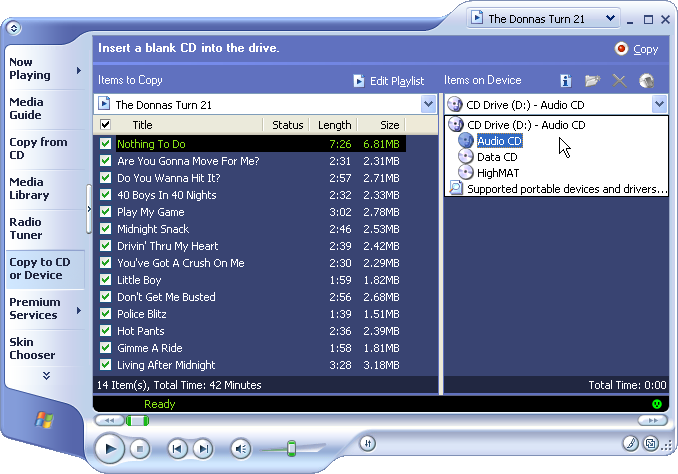Screen dimensions: 678x474
Task: Open title bar playlist dropdown arrow
Action: [610, 18]
